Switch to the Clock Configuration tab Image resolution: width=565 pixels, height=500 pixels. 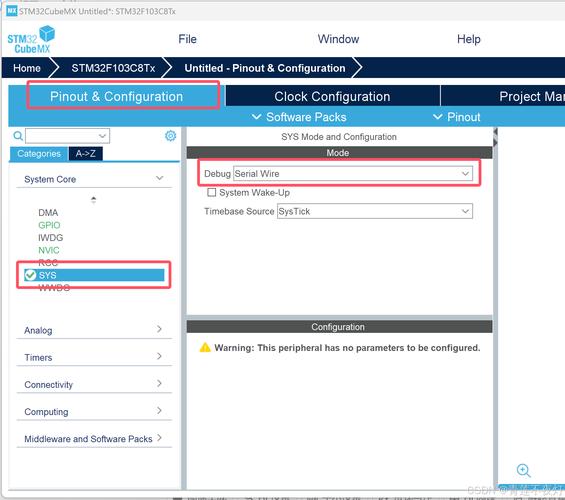(332, 96)
